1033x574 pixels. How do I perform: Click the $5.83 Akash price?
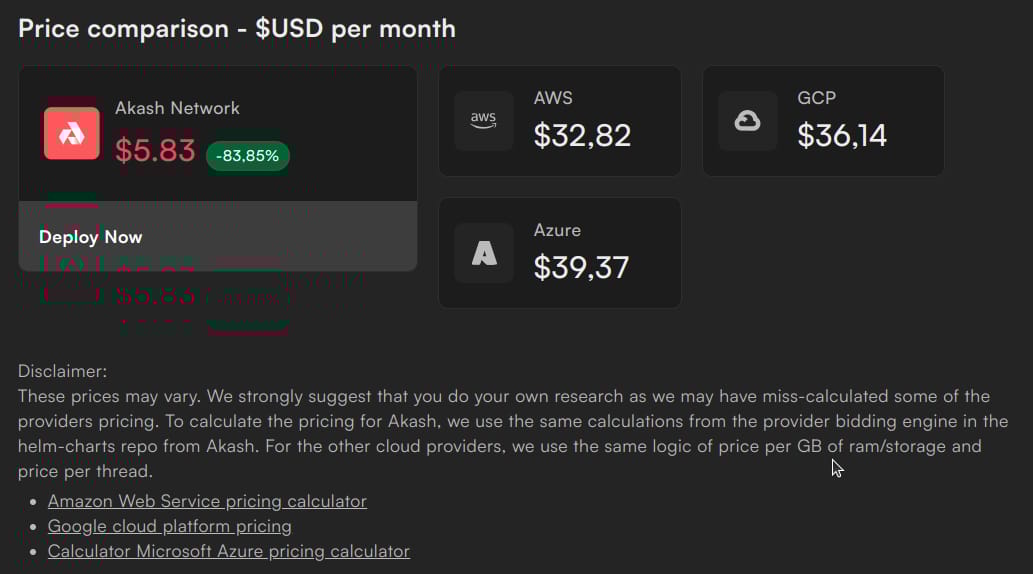(155, 150)
